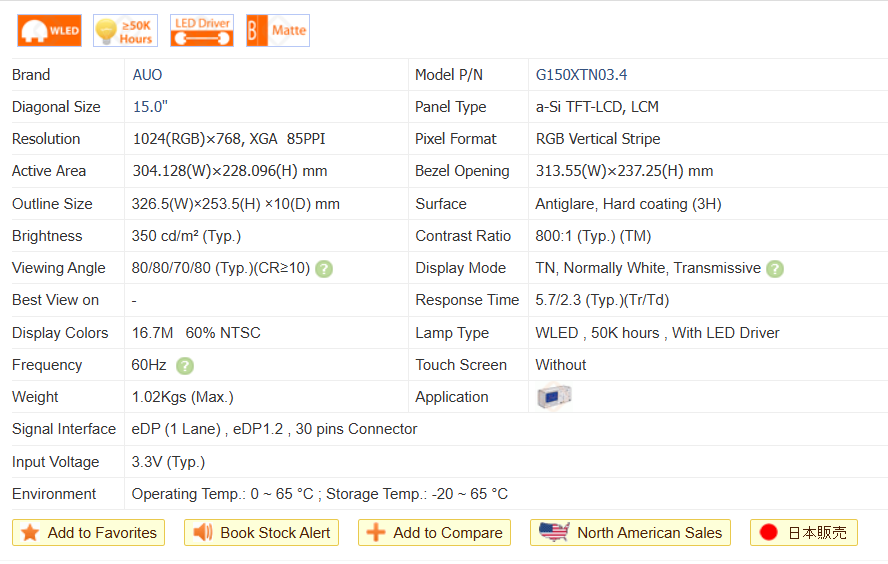Click model number G150XTN03.4
Image resolution: width=888 pixels, height=564 pixels.
pyautogui.click(x=581, y=75)
